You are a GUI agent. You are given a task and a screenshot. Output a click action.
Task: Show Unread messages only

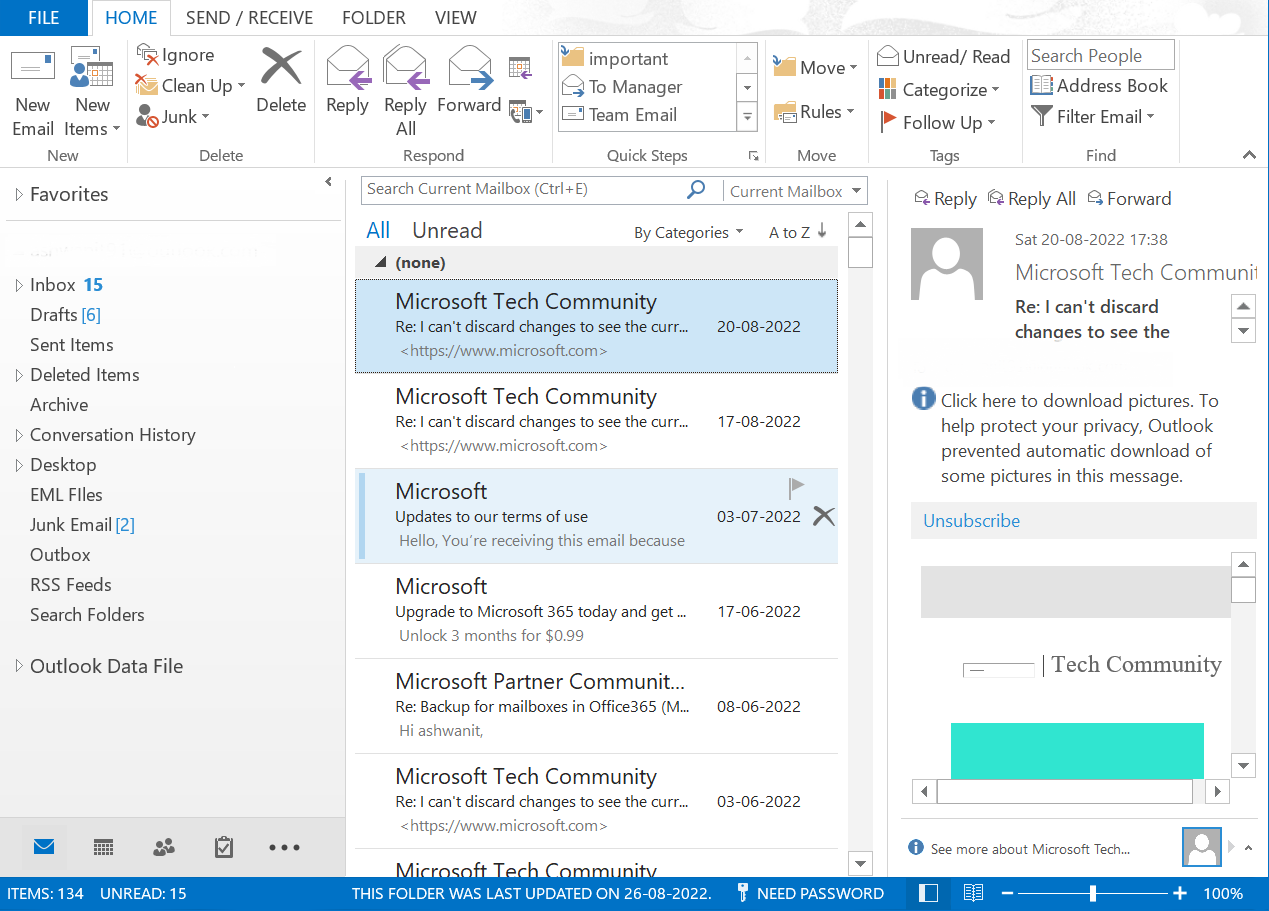[447, 231]
